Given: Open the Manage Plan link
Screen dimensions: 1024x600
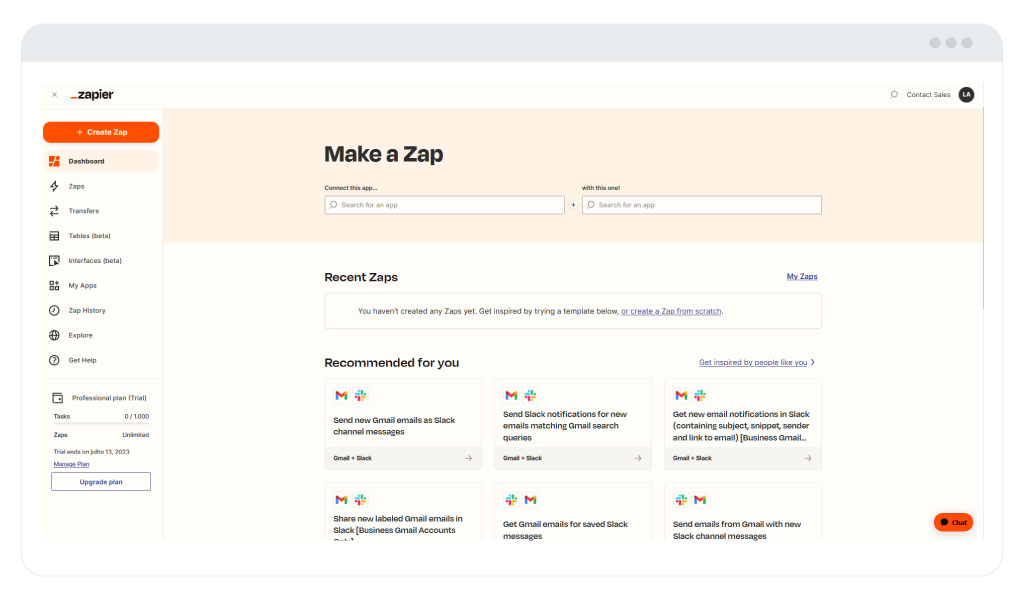Looking at the screenshot, I should coord(71,464).
